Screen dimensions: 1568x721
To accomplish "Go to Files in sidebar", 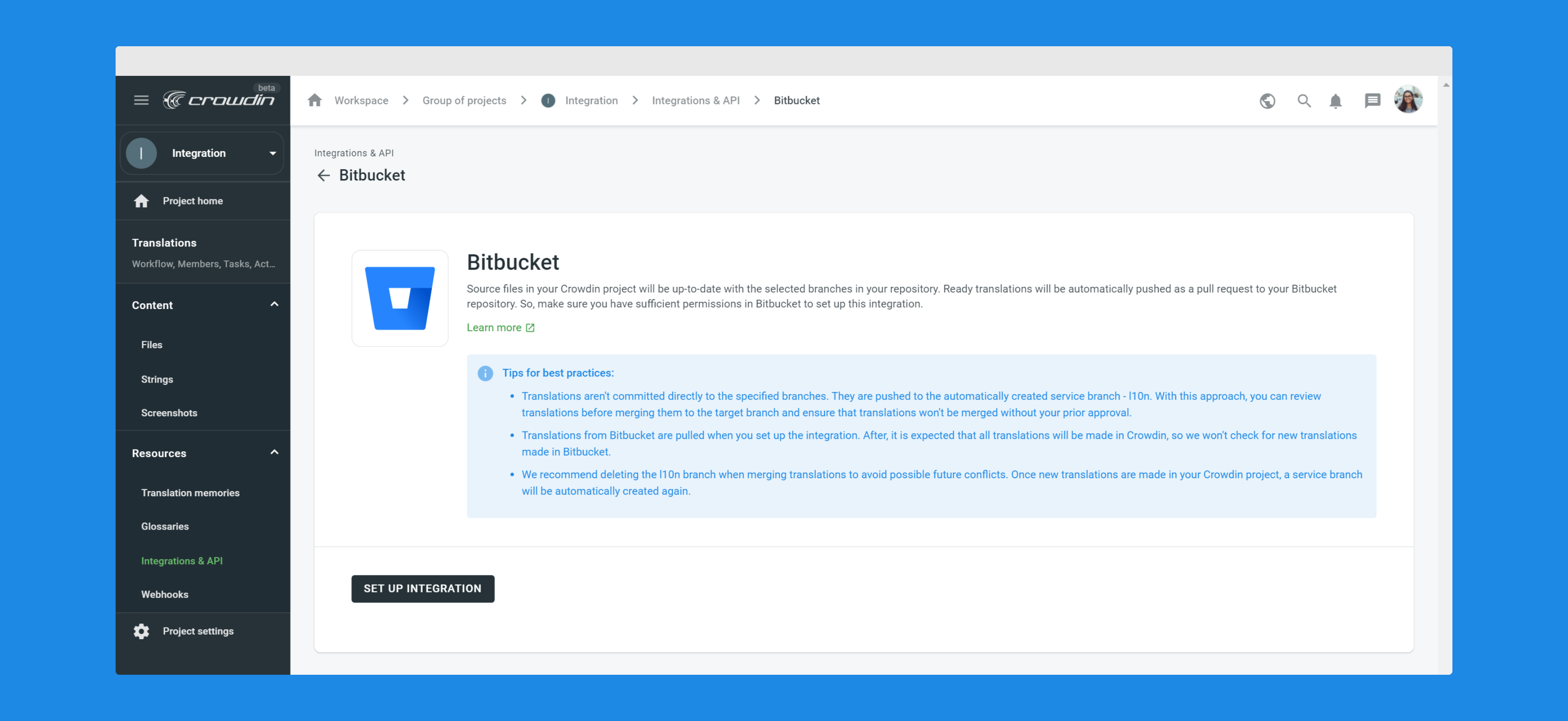I will [x=152, y=345].
